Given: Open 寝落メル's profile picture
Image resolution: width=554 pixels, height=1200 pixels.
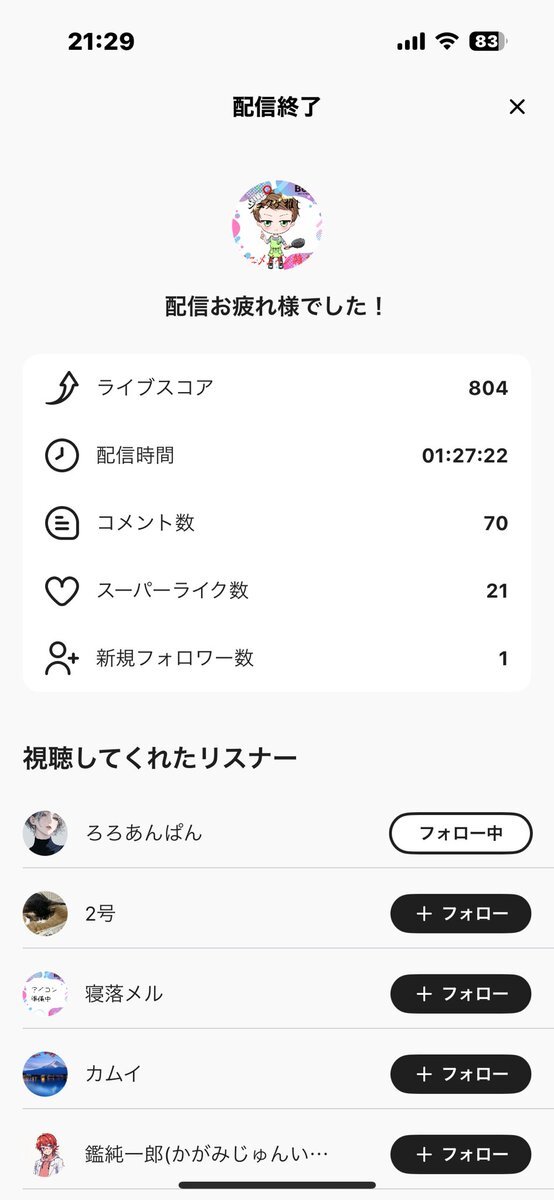Looking at the screenshot, I should click(x=45, y=994).
